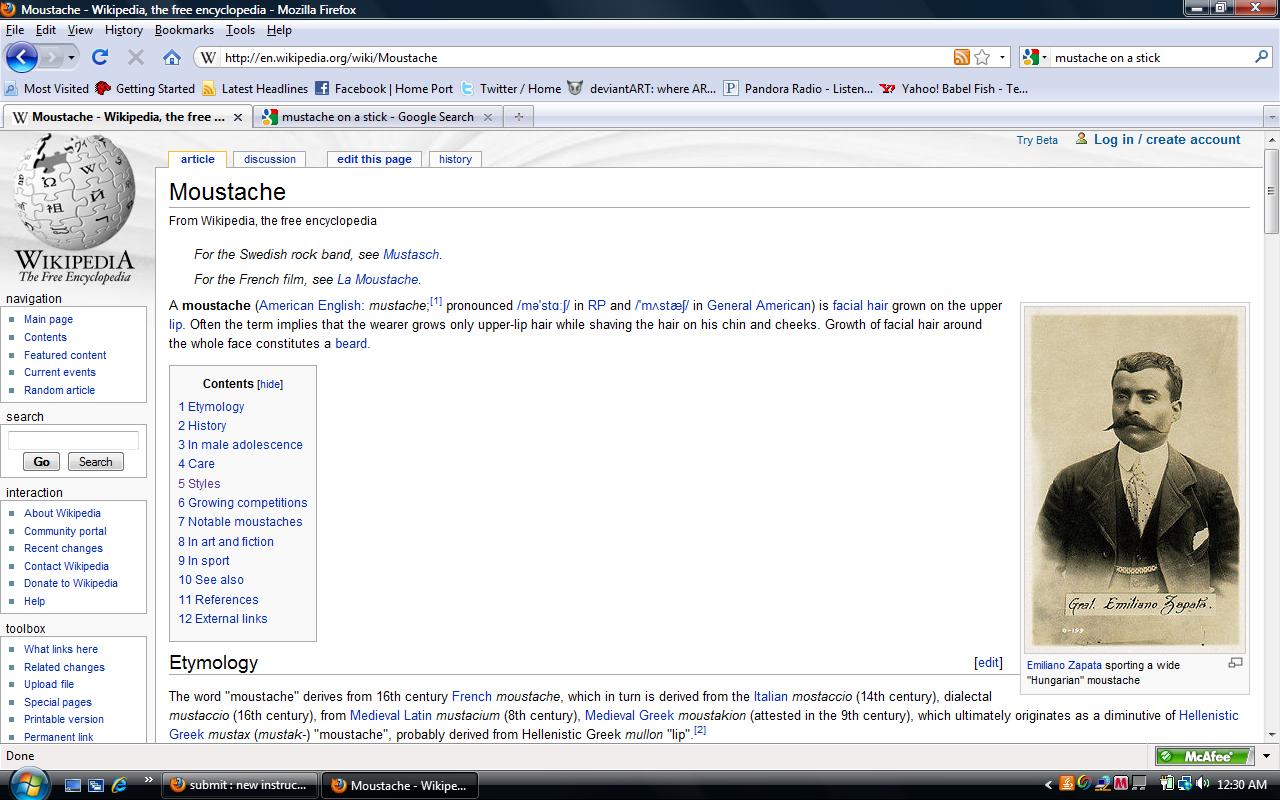Screen dimensions: 1280x800
Task: Open Twitter / Home bookmark
Action: 511,88
